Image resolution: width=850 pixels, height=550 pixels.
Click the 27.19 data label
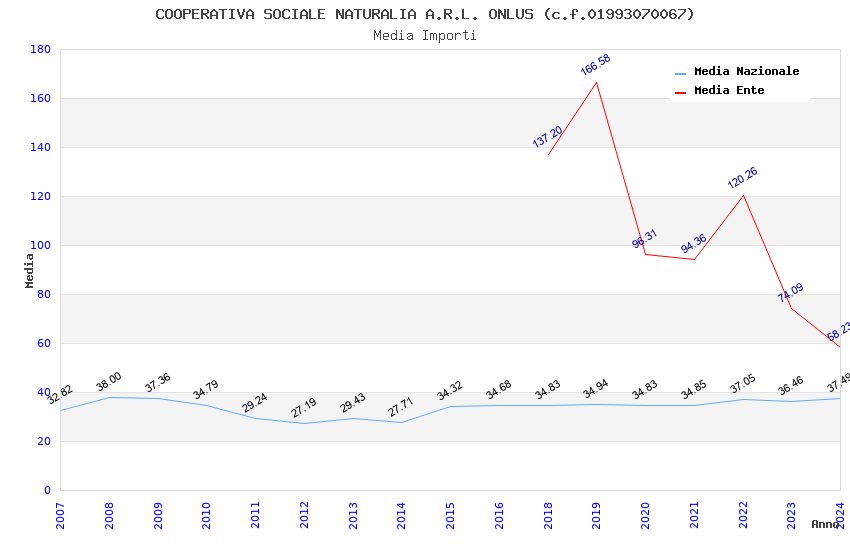pos(303,408)
